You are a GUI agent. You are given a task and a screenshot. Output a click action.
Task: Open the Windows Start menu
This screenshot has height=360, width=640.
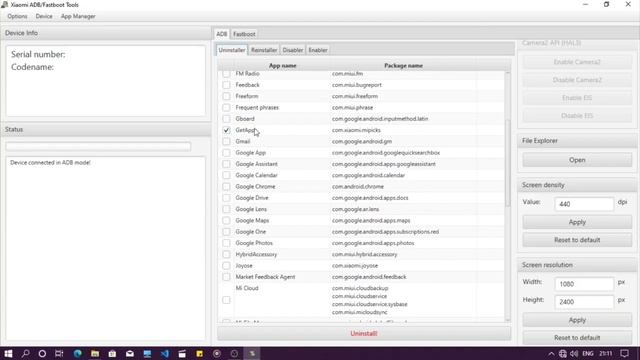pyautogui.click(x=8, y=353)
